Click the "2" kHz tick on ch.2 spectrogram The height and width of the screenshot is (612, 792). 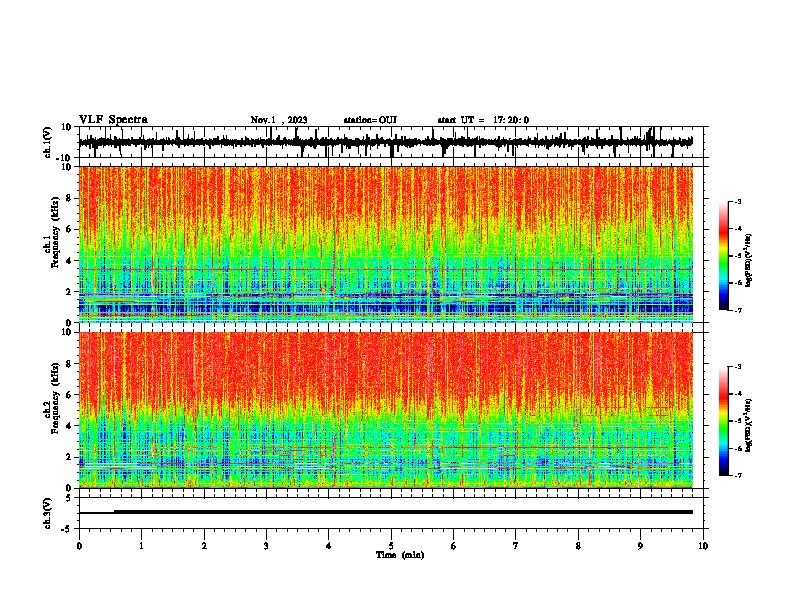[x=69, y=457]
